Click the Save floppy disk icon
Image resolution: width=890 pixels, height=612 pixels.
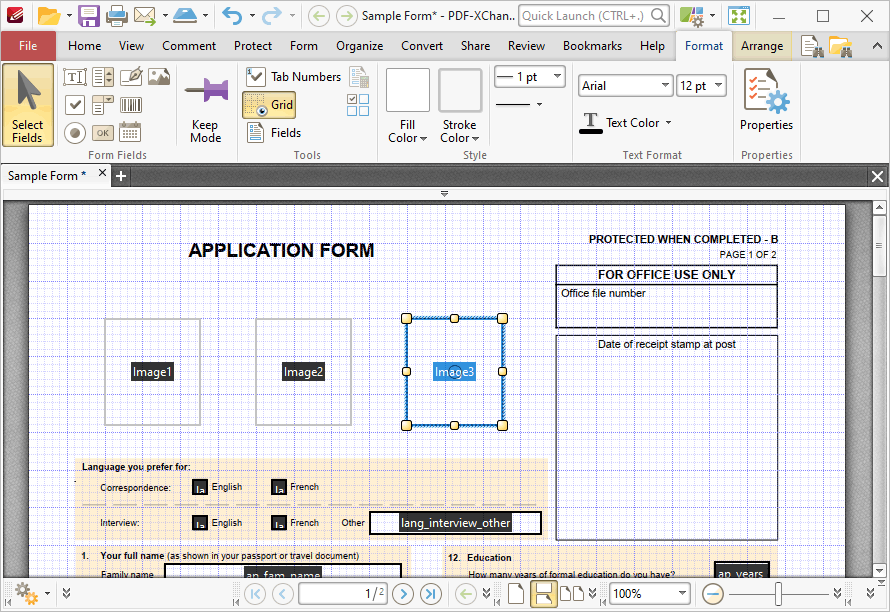pyautogui.click(x=89, y=16)
